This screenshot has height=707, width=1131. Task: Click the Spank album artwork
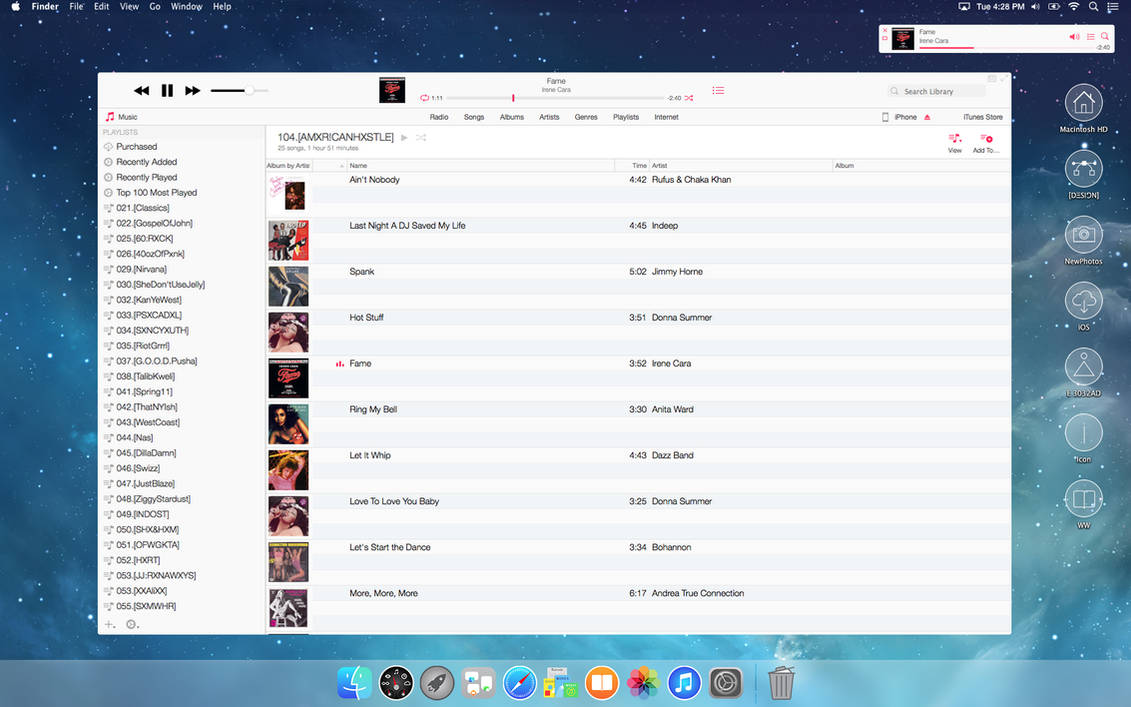click(x=289, y=286)
